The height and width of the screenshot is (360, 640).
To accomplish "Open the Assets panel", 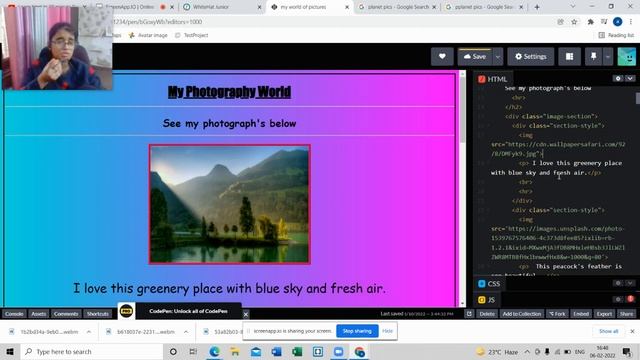I will (39, 314).
